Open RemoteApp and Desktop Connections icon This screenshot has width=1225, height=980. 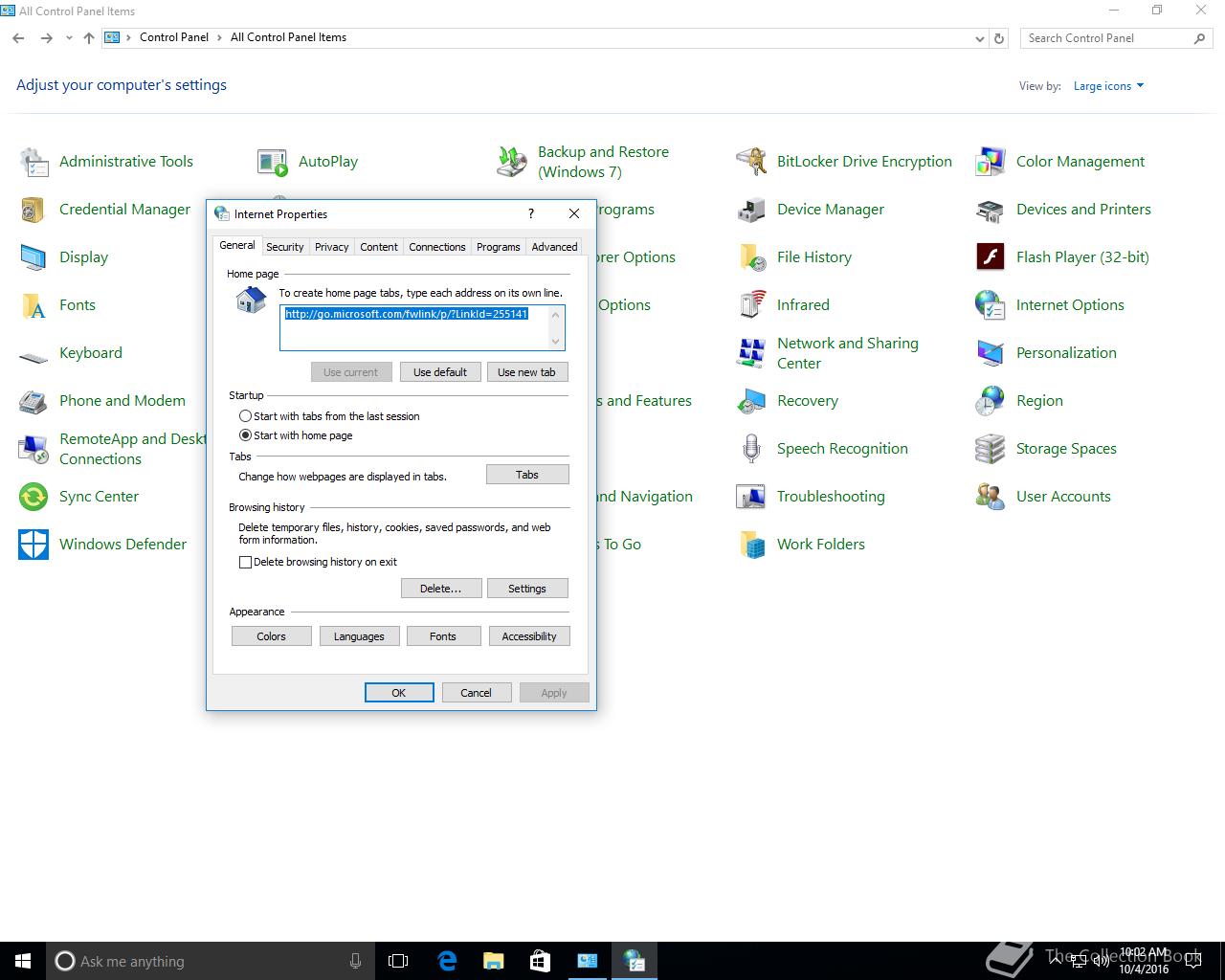(x=33, y=449)
